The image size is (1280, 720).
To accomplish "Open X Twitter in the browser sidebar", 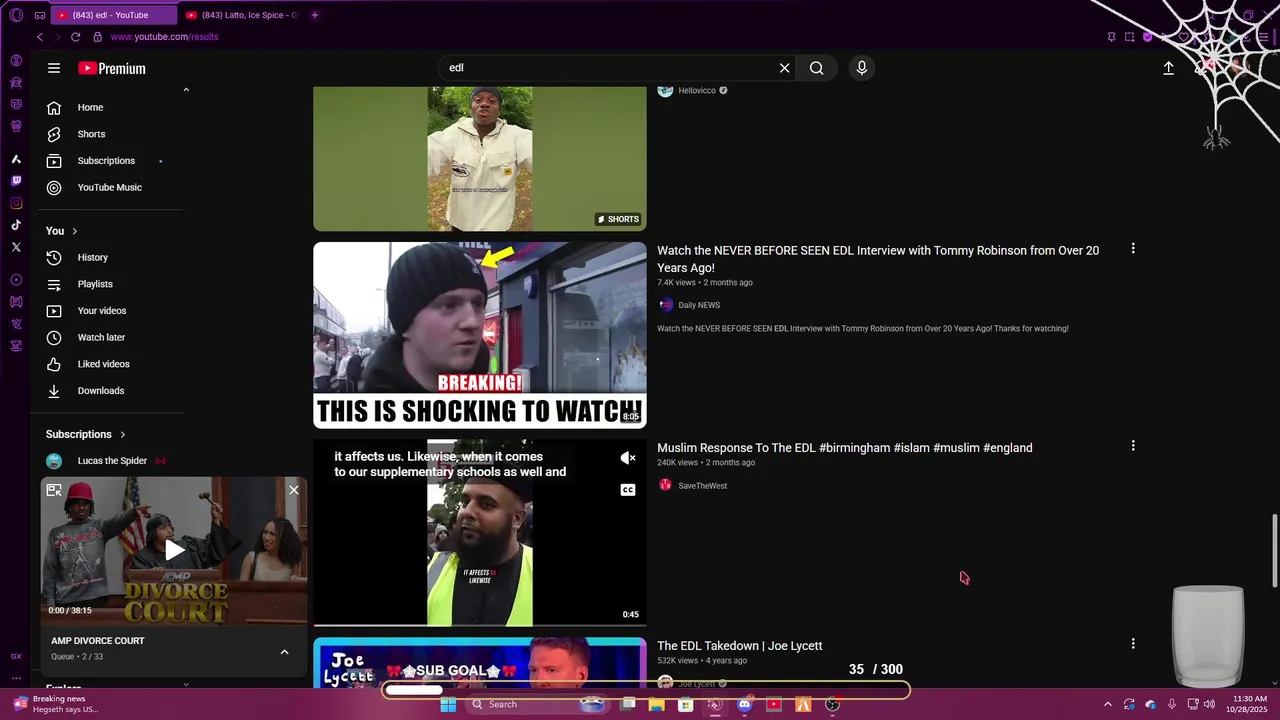I will click(16, 247).
